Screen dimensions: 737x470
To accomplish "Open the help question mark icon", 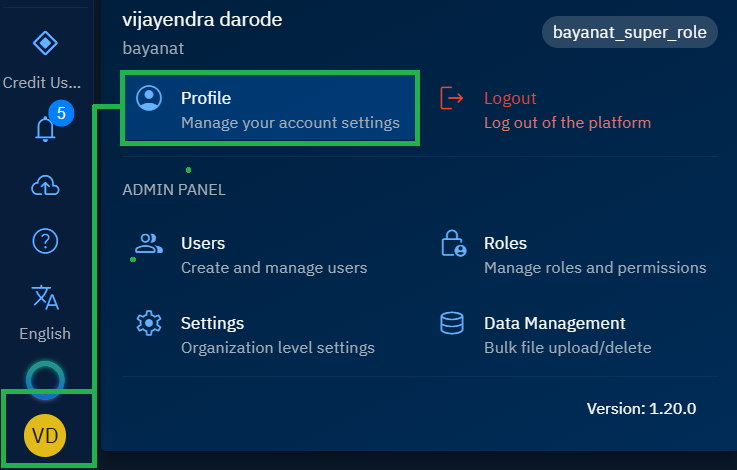I will (45, 241).
